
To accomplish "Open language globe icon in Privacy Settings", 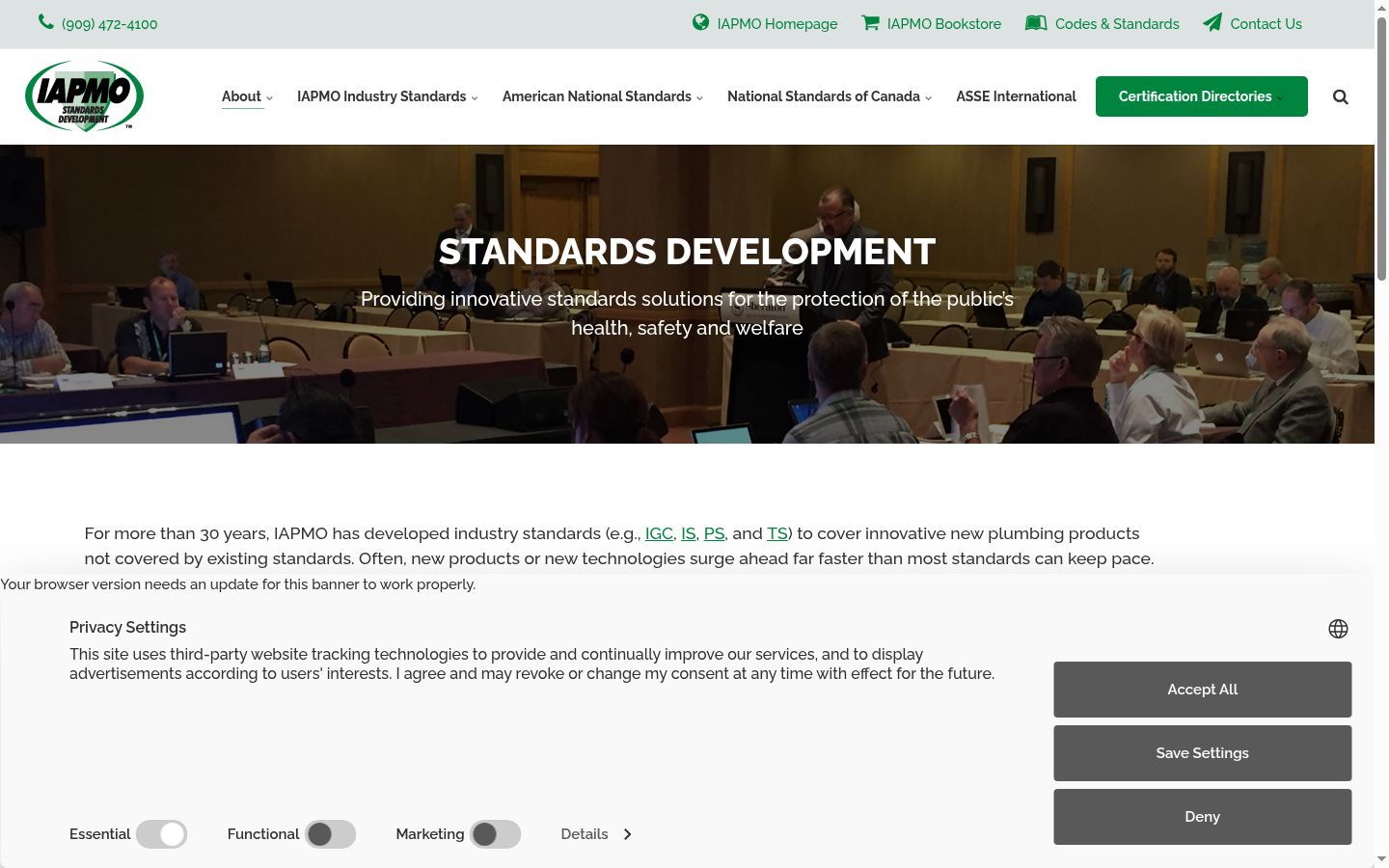I will (x=1338, y=629).
